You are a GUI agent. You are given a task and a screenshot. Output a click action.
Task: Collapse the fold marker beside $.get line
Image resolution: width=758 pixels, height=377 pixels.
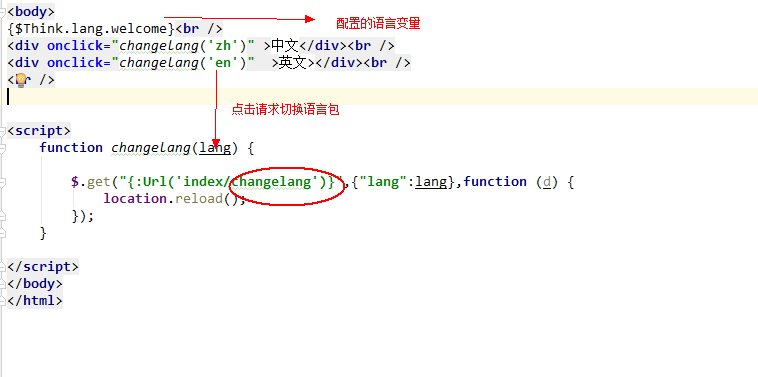(2, 182)
